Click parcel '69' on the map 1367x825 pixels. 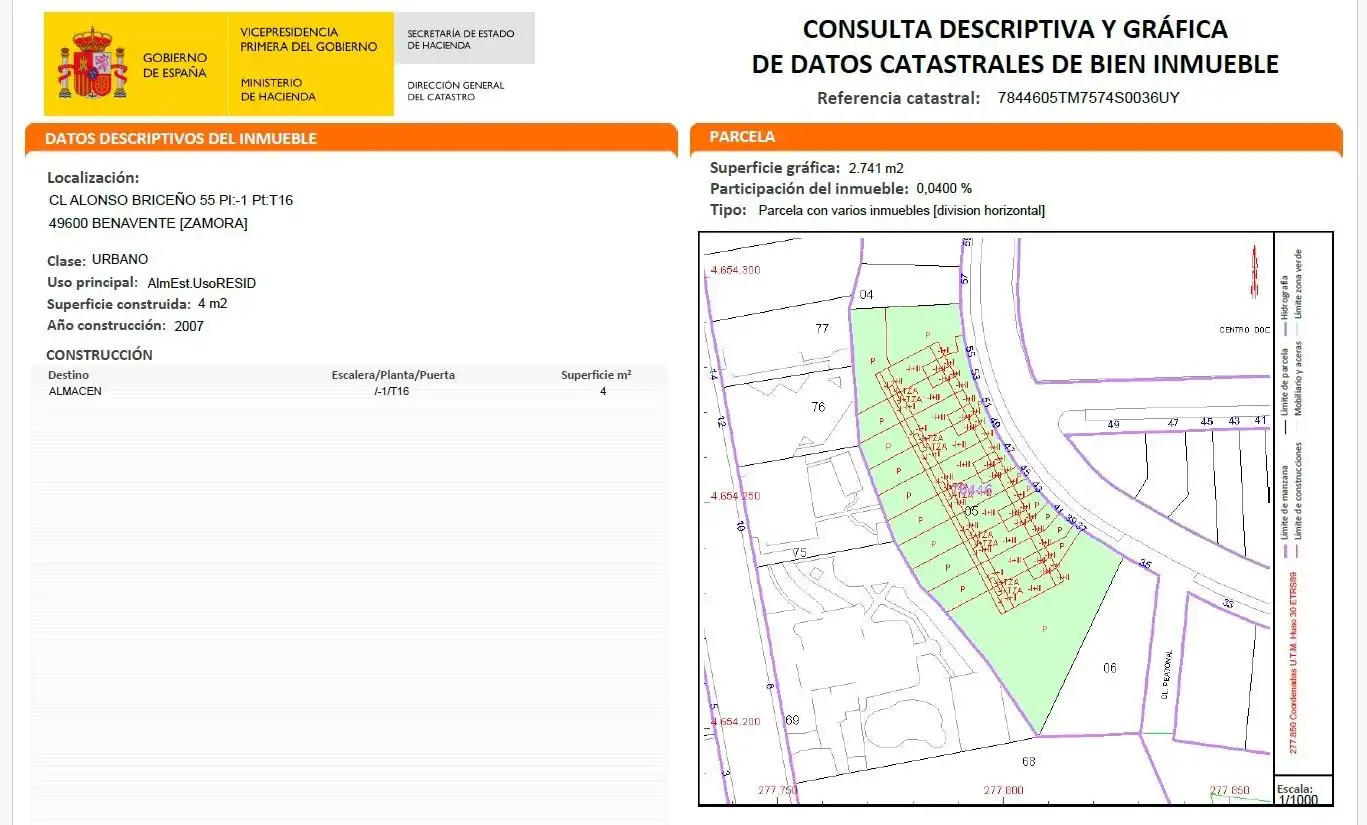793,720
